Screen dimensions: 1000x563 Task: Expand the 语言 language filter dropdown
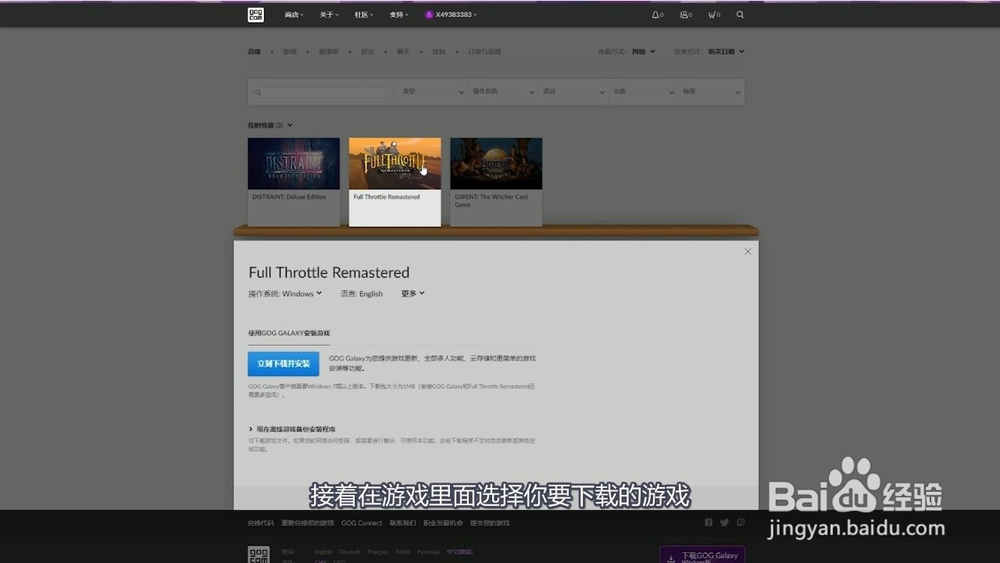pyautogui.click(x=573, y=92)
